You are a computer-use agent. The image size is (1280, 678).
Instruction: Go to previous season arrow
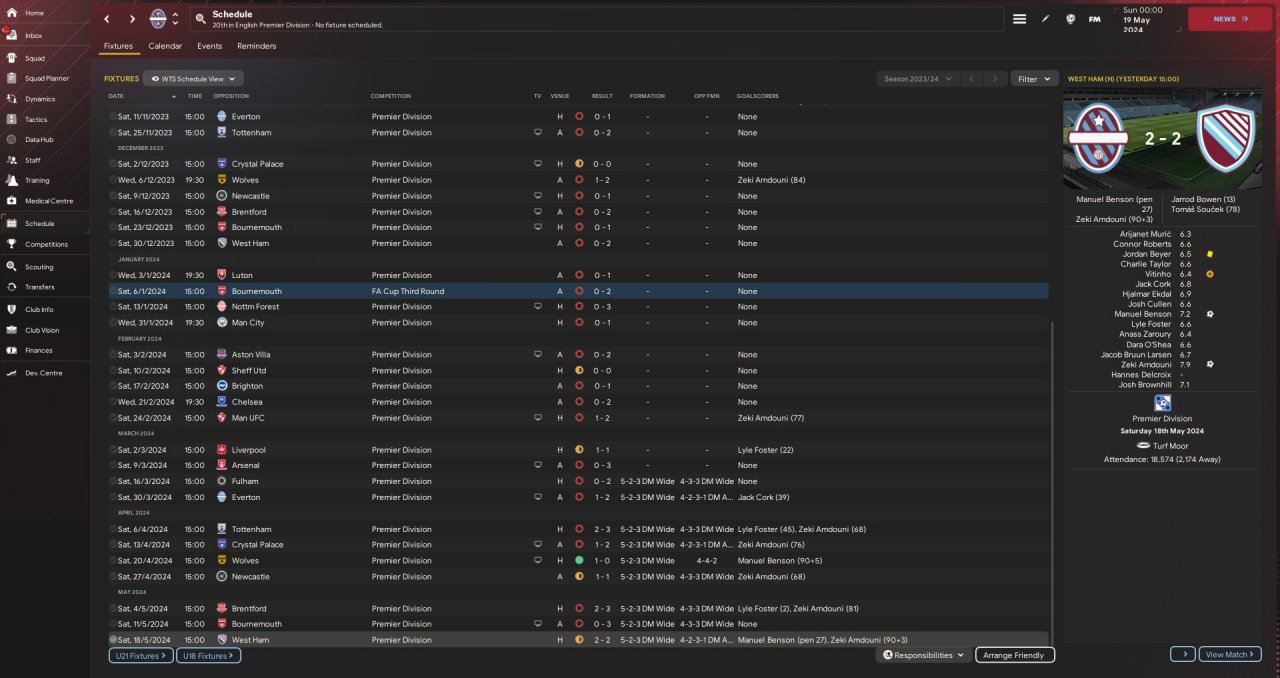[972, 78]
